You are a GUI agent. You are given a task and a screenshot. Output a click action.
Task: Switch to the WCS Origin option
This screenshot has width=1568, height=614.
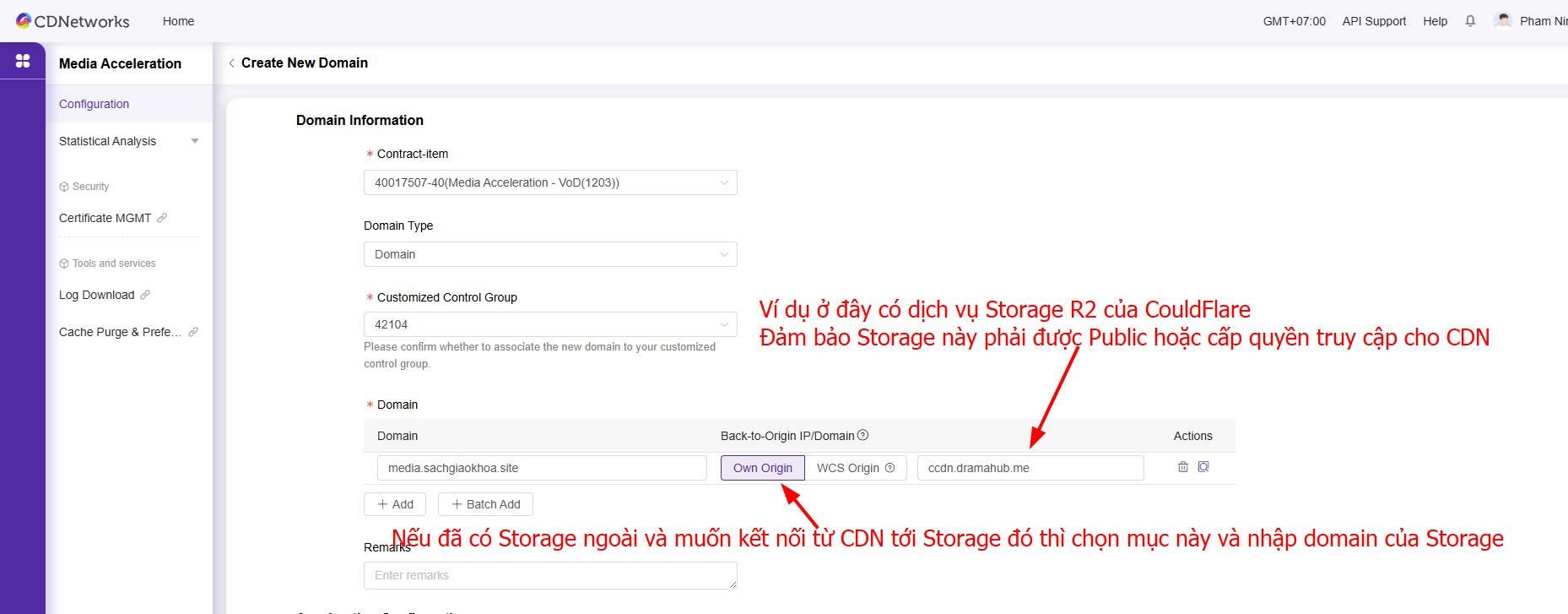click(x=848, y=468)
